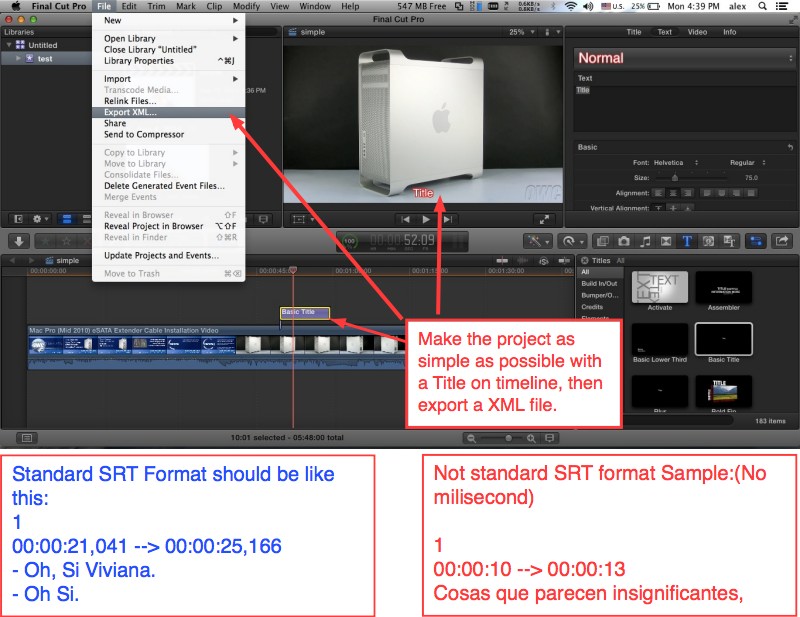Adjust the timeline zoom slider
The height and width of the screenshot is (617, 800).
pos(508,438)
